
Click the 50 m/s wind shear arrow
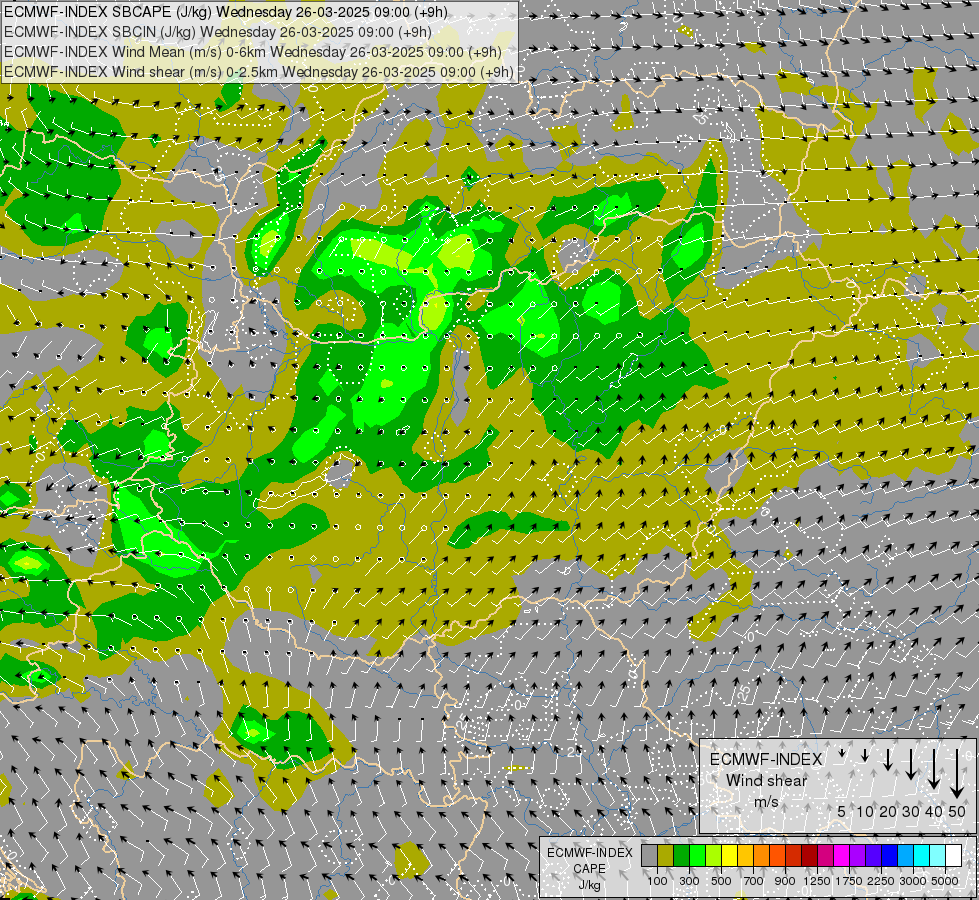click(957, 774)
